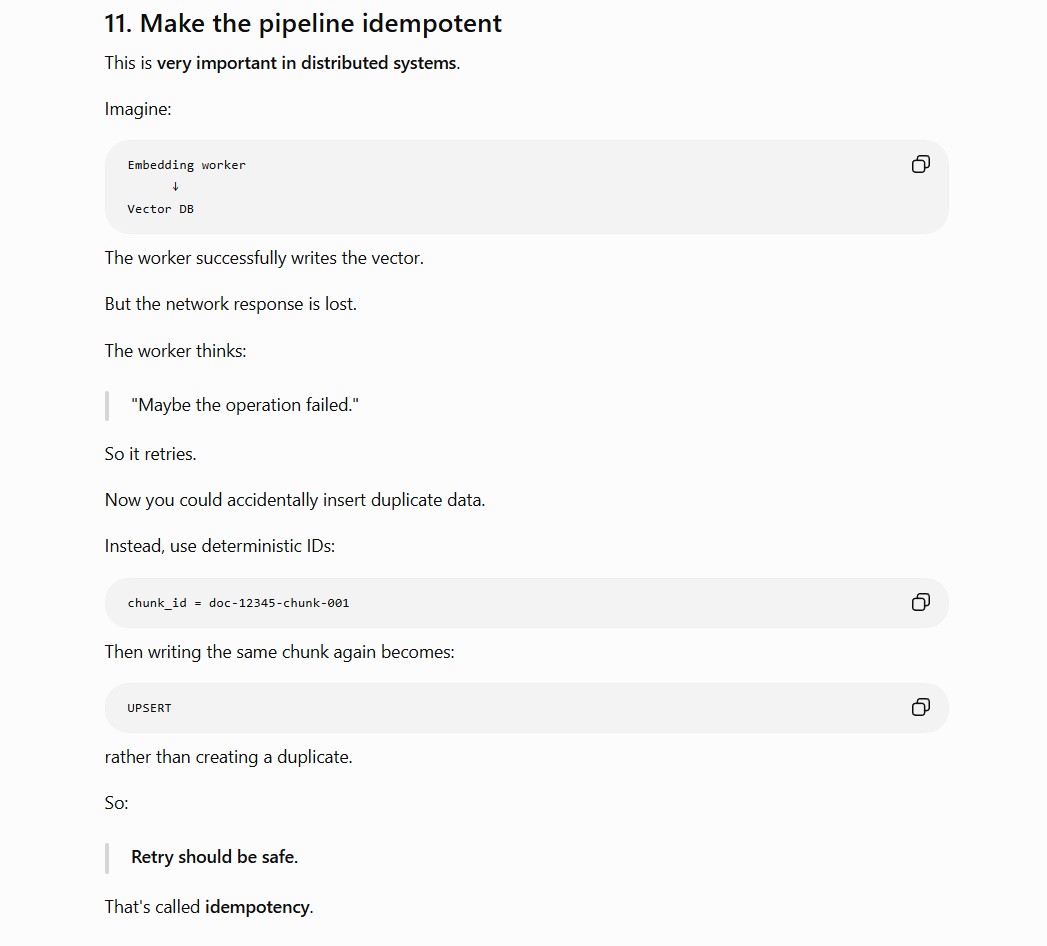This screenshot has width=1047, height=946.
Task: Click bold 'very important in distributed systems' text
Action: coord(306,63)
